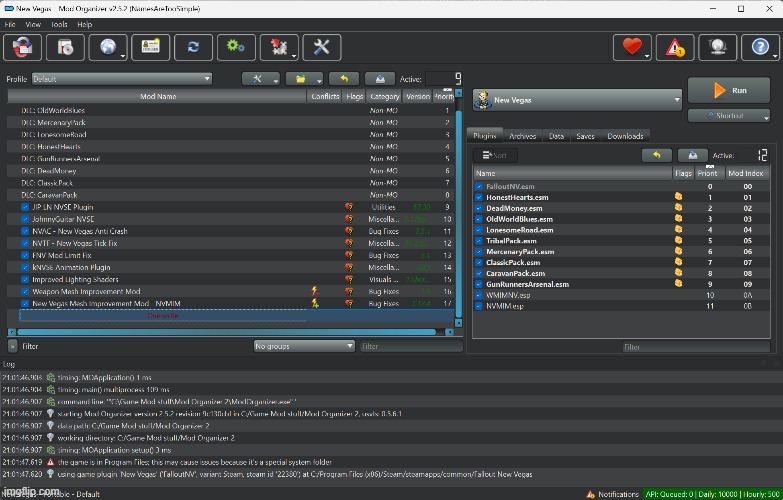The image size is (783, 500).
Task: Open the Tools menu
Action: click(59, 24)
